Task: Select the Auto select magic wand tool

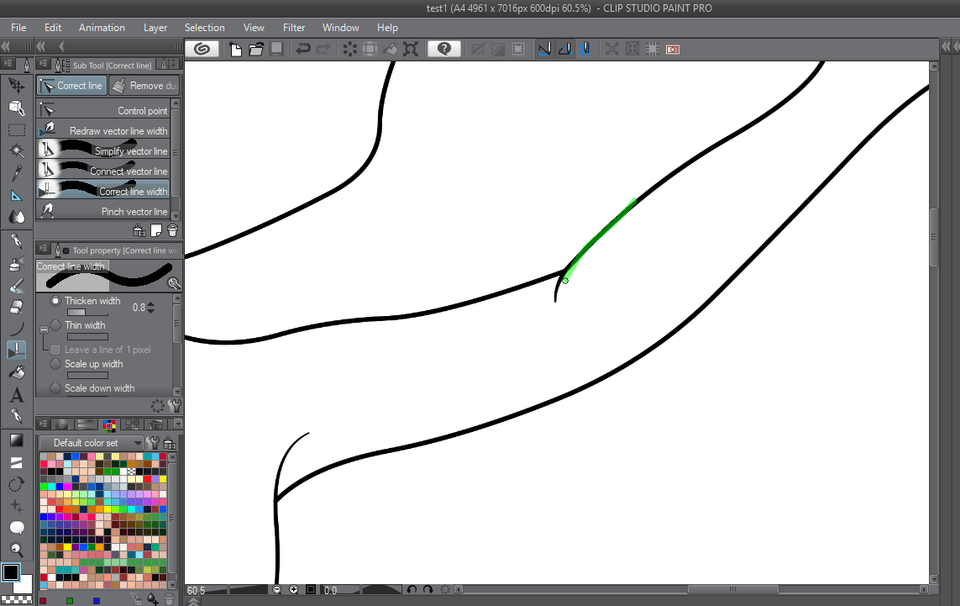Action: 16,151
